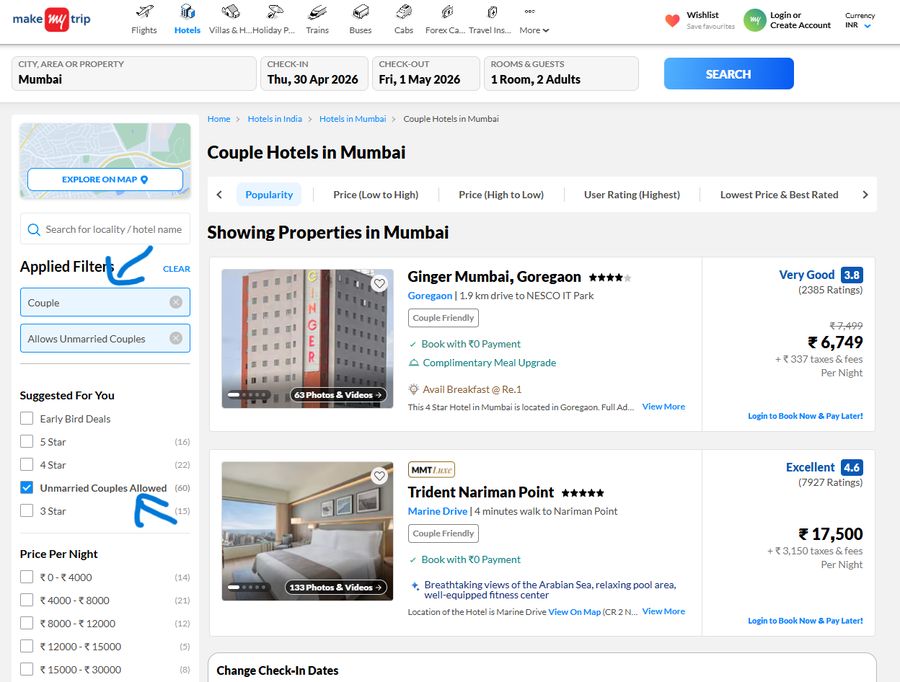Open Marine Drive locality link
The width and height of the screenshot is (900, 682).
coord(437,511)
